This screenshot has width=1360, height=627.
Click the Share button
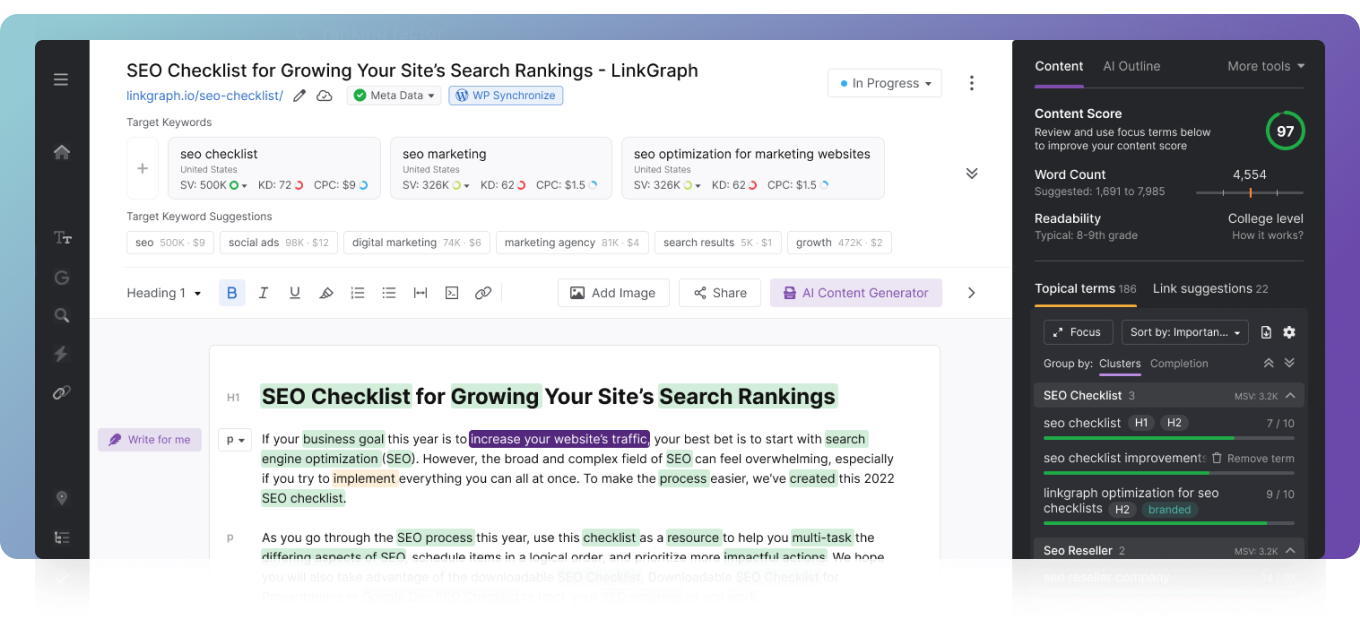tap(720, 293)
